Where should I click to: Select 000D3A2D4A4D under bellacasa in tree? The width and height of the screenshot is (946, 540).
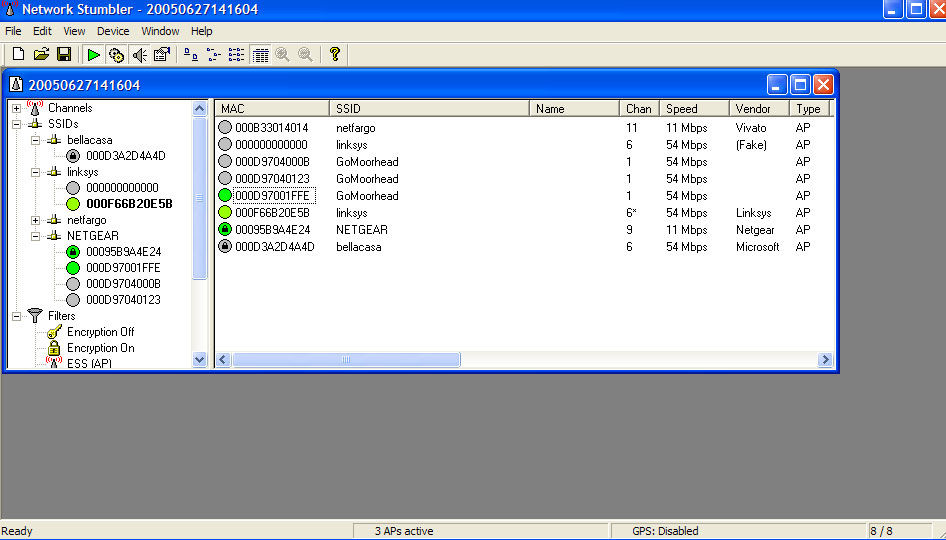point(125,156)
